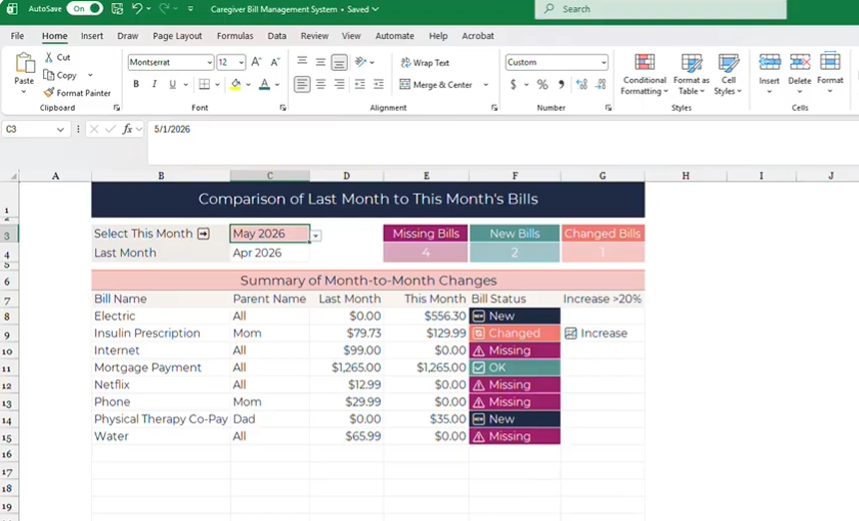Viewport: 859px width, 521px height.
Task: Apply the Font Color swatch
Action: tap(265, 84)
